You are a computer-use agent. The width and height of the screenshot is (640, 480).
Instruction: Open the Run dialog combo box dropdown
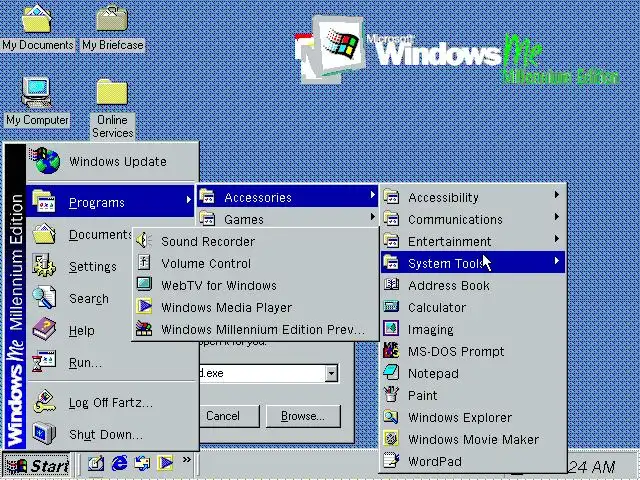point(331,373)
